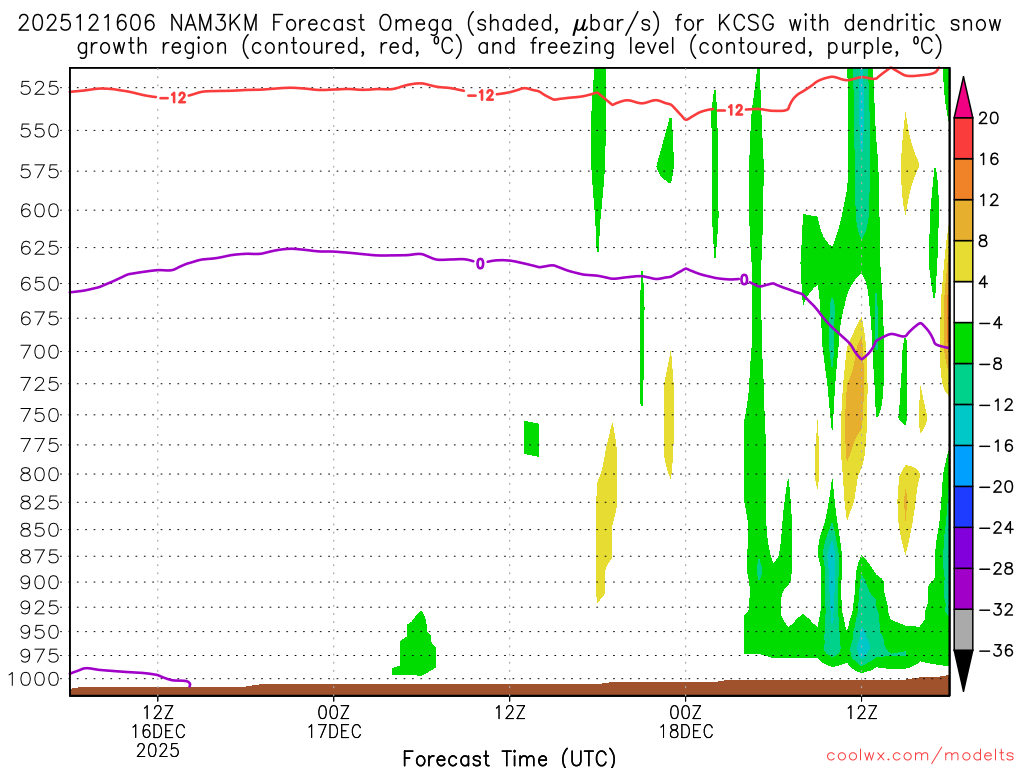The height and width of the screenshot is (768, 1024).
Task: Click the '12Z 16DEC 2025' time label
Action: coord(158,730)
